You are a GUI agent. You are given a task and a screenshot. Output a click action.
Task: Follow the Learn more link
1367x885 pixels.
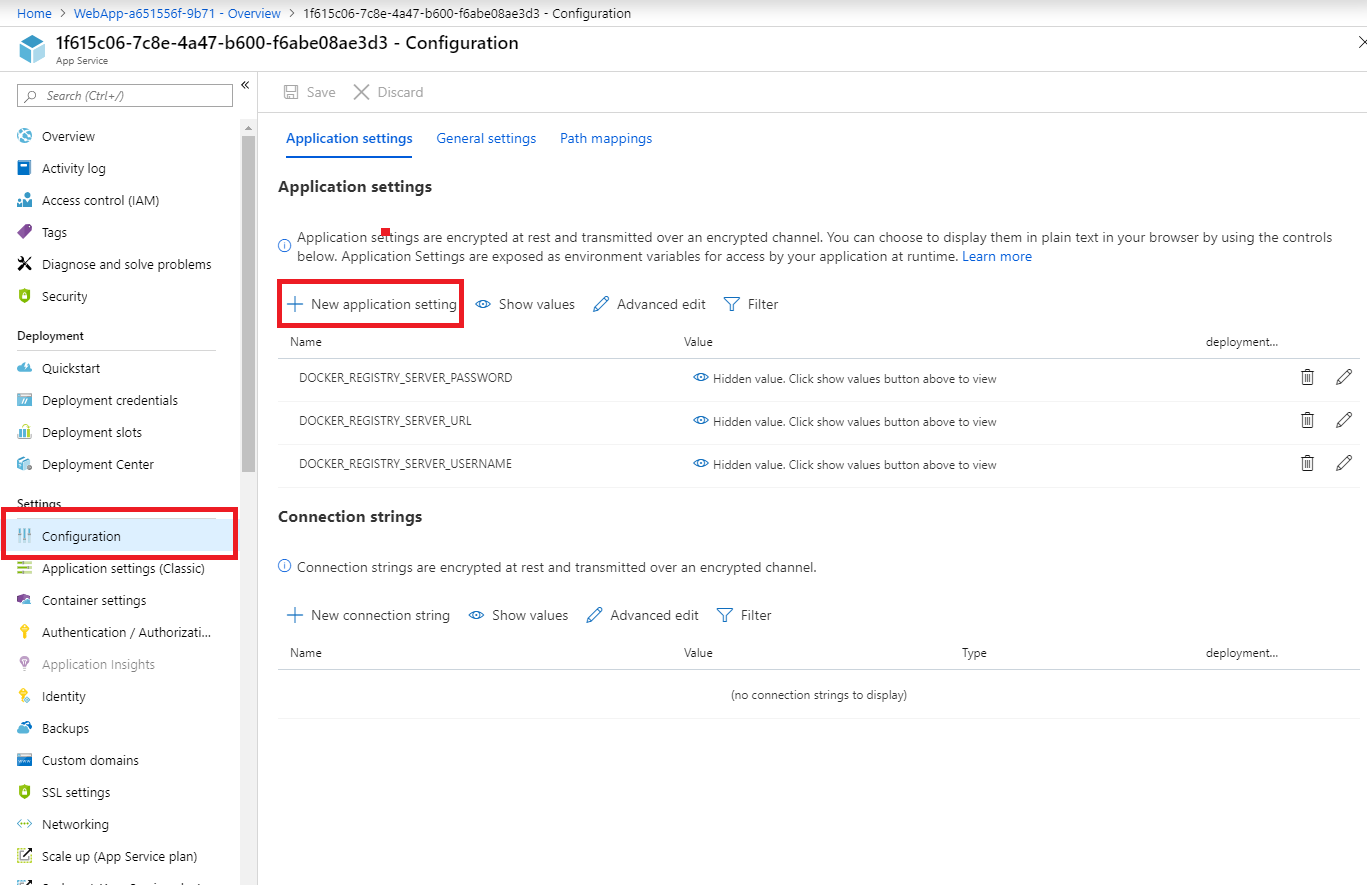click(997, 257)
